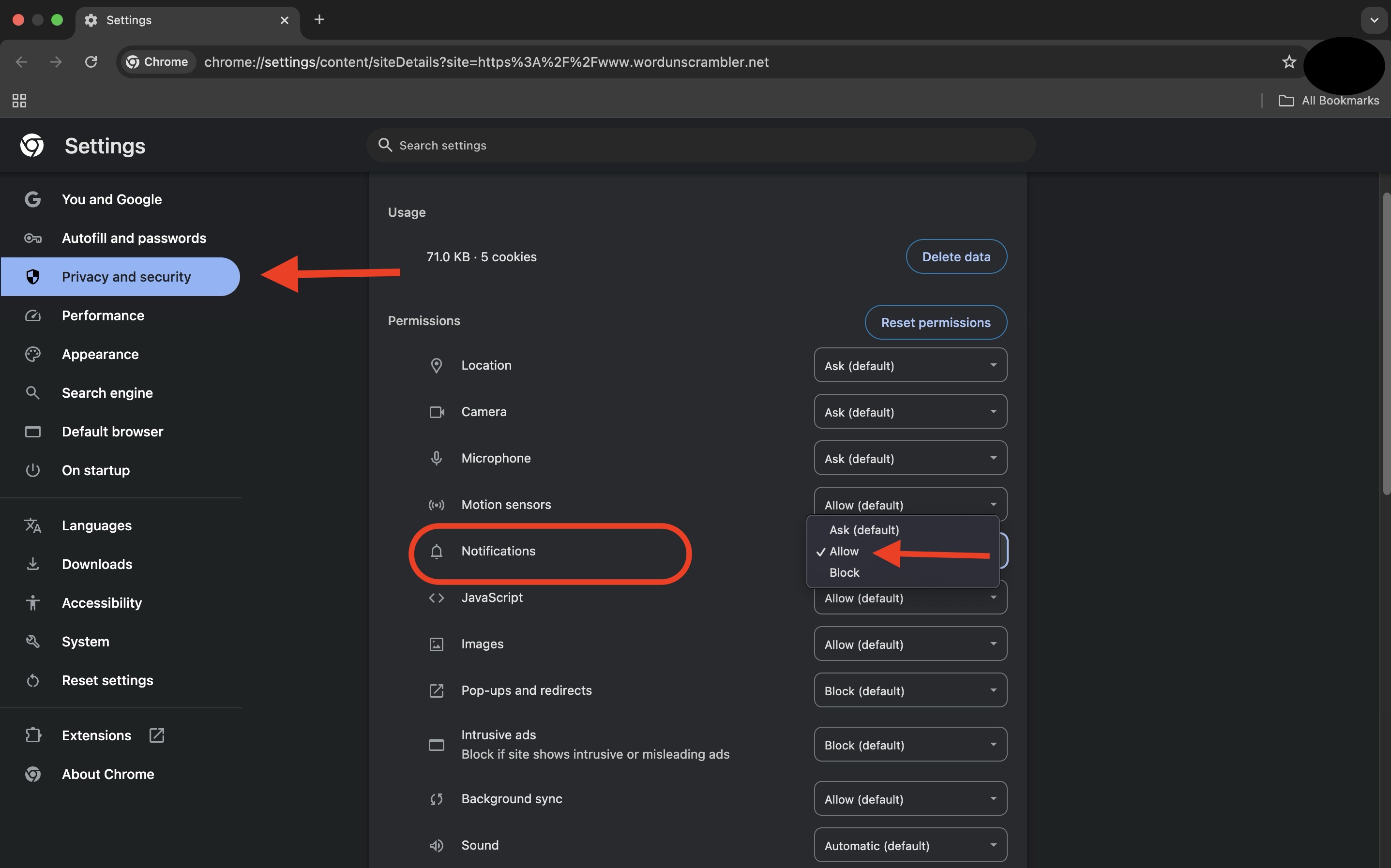This screenshot has height=868, width=1391.
Task: Click the Microphone icon in permissions
Action: (x=436, y=458)
